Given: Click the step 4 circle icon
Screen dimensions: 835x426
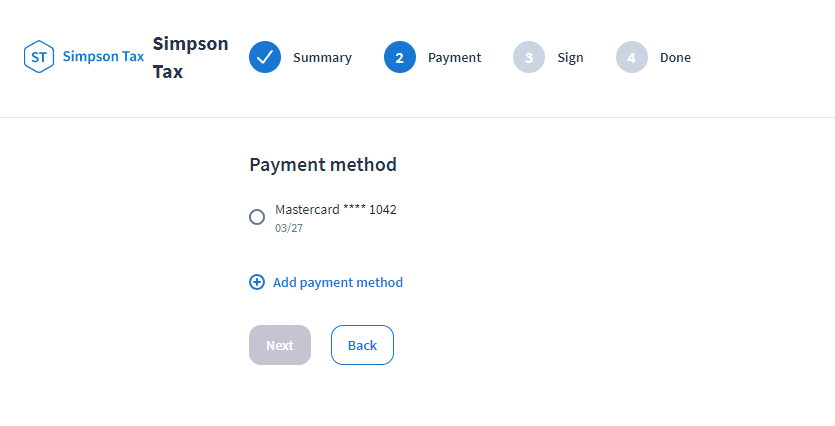Looking at the screenshot, I should pos(632,58).
